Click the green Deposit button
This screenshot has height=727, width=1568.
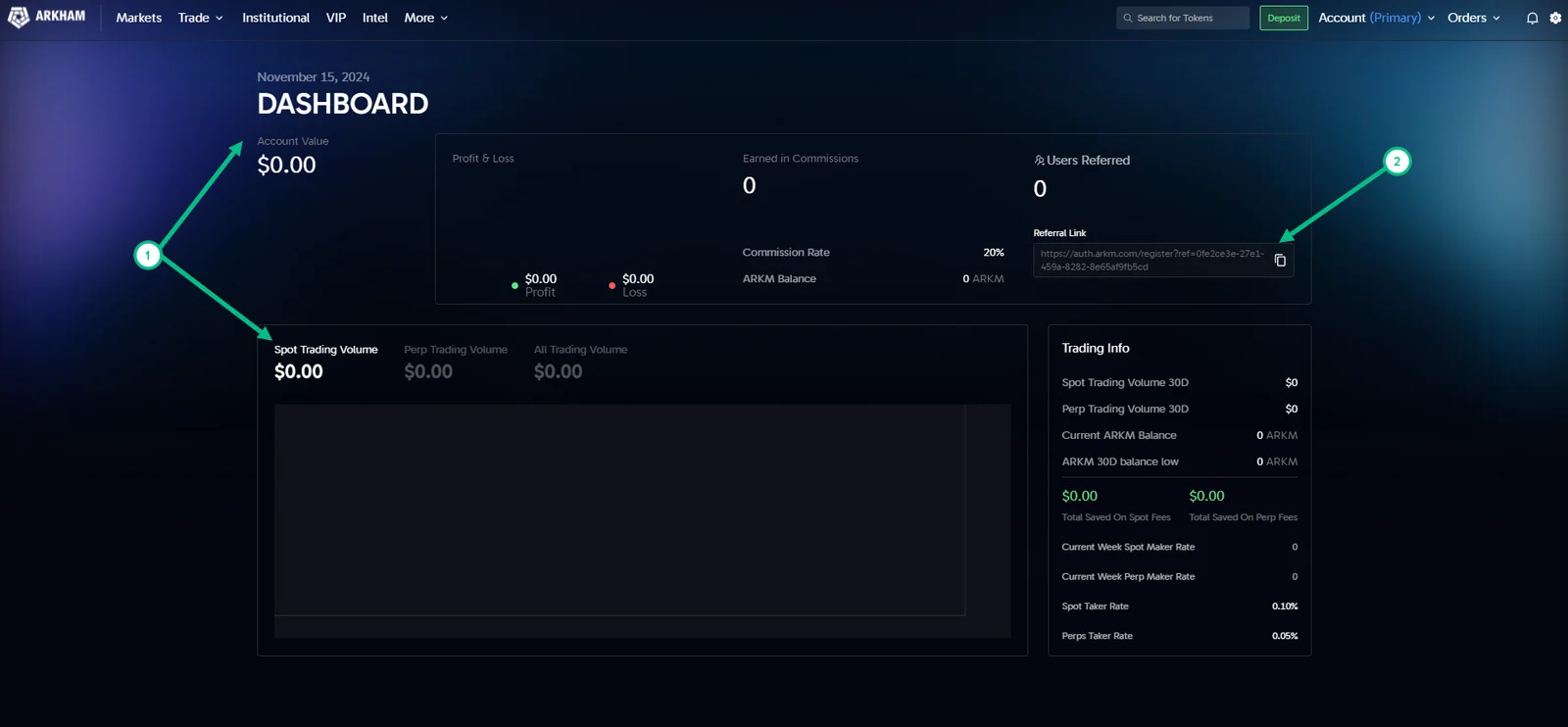tap(1284, 18)
